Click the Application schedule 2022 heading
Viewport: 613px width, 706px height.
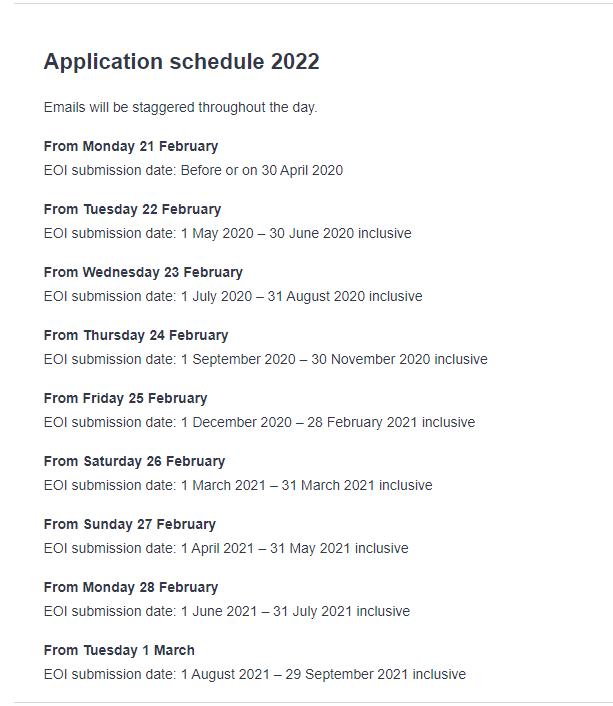[x=182, y=62]
